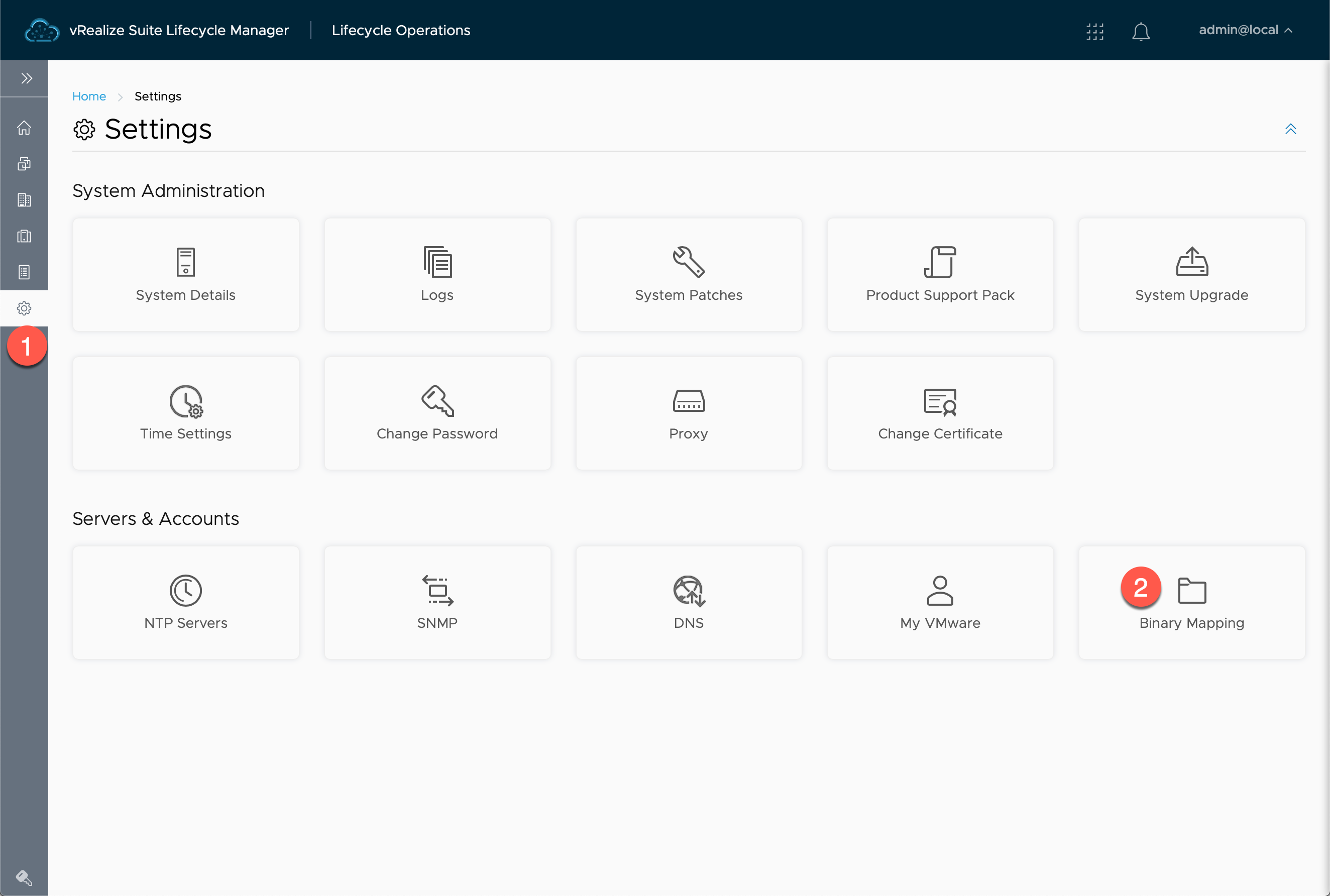Open the Time Settings tile
Image resolution: width=1330 pixels, height=896 pixels.
(x=186, y=412)
